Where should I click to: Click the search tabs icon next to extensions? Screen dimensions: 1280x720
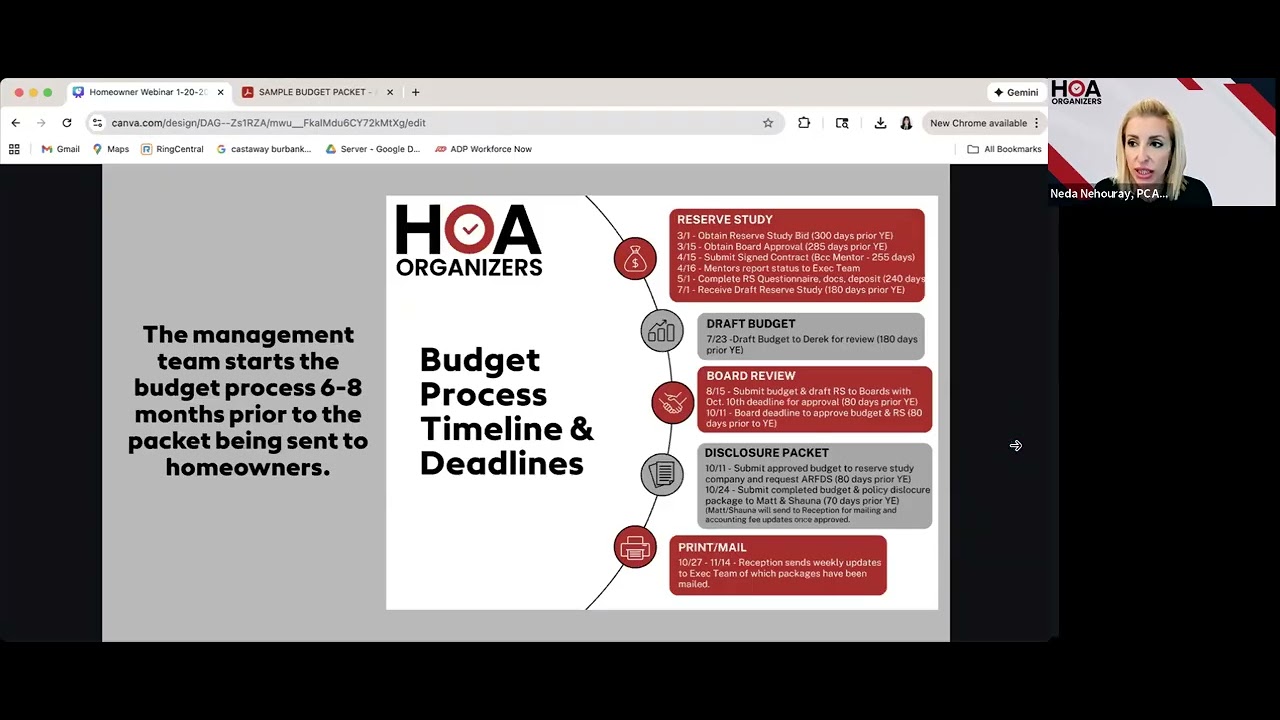click(842, 123)
